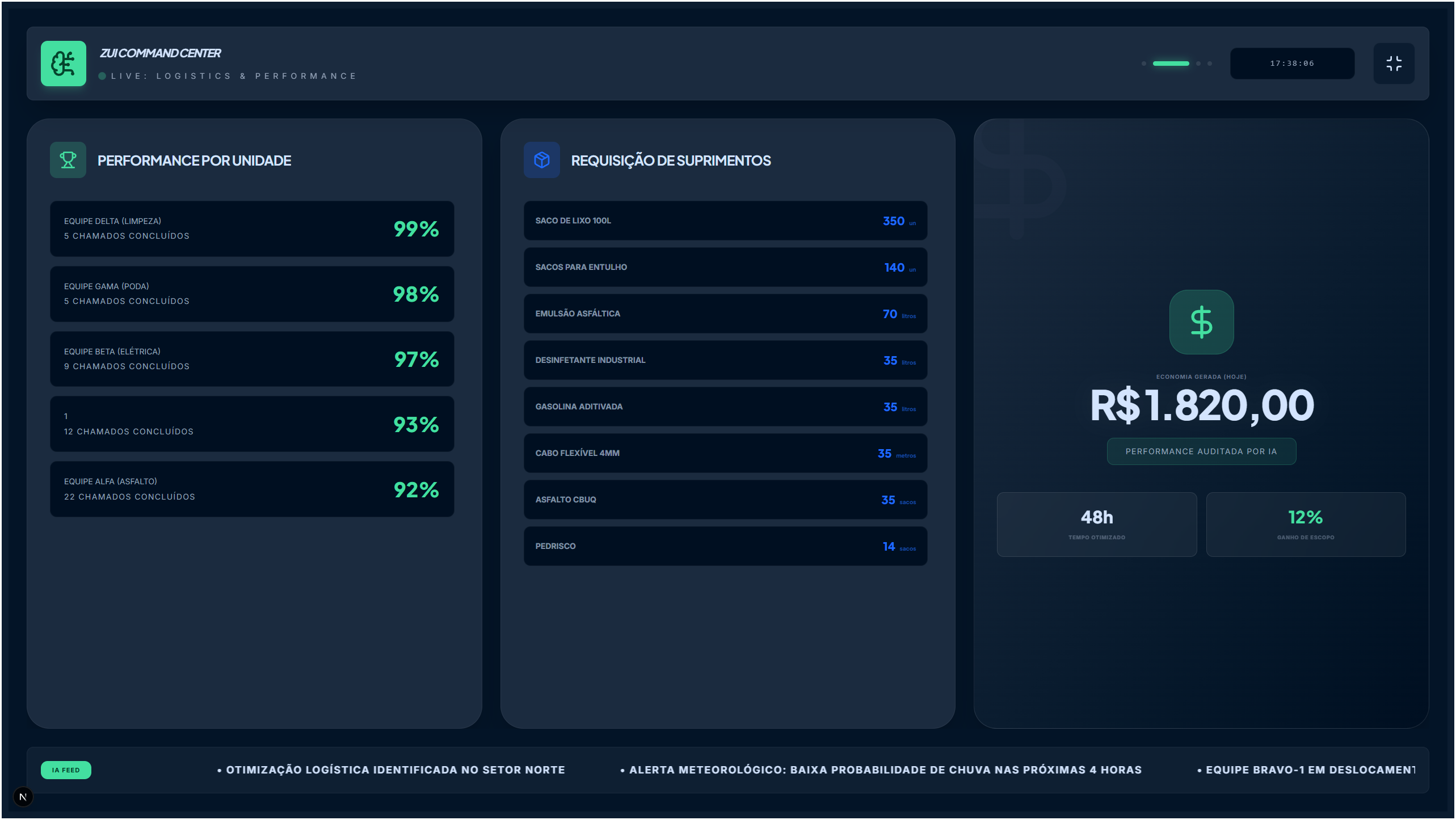Select the Saco de Lixo 100L row
Image resolution: width=1456 pixels, height=820 pixels.
[725, 221]
